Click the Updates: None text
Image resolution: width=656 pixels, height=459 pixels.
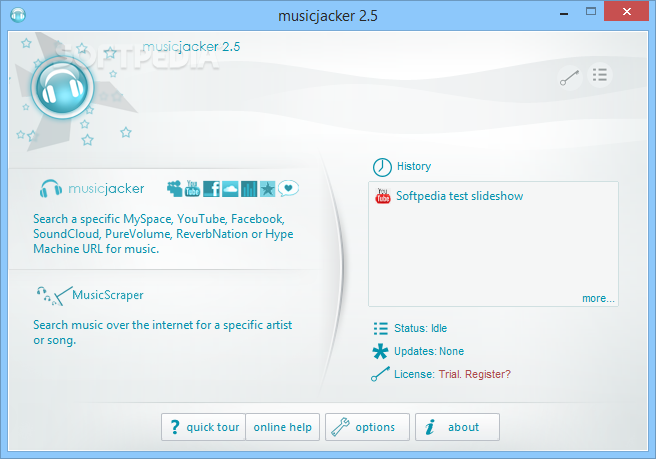[x=429, y=351]
